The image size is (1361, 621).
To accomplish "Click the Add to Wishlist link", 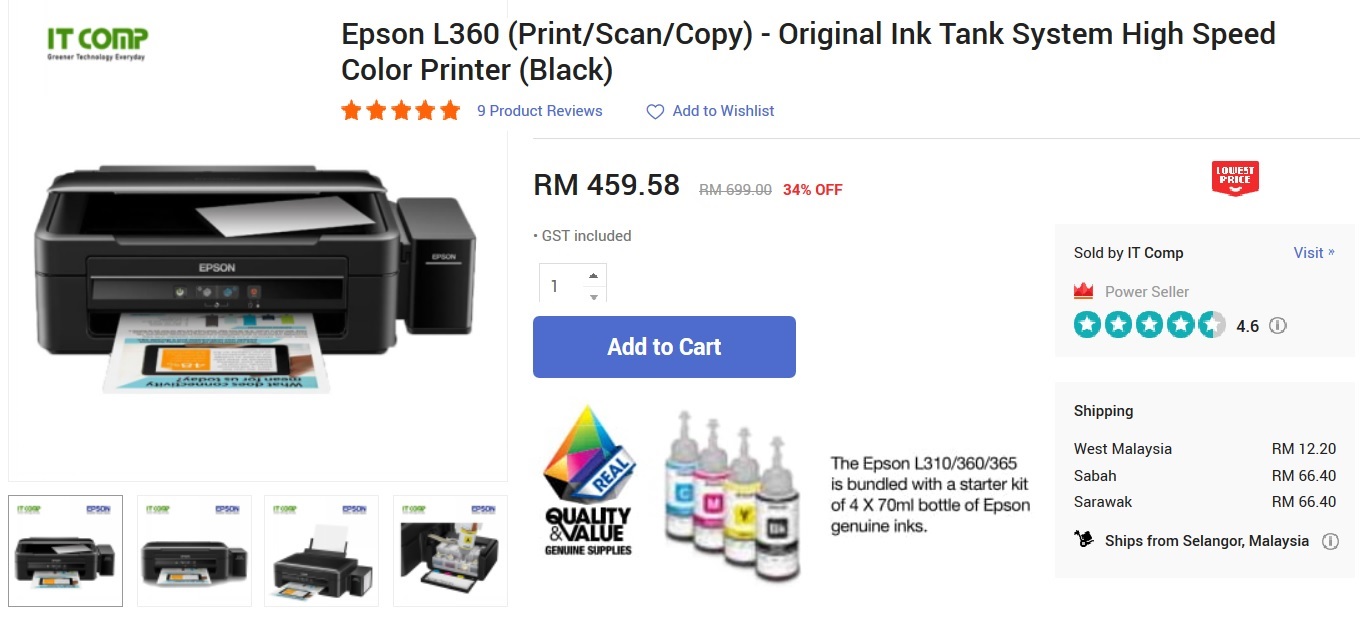I will 723,111.
